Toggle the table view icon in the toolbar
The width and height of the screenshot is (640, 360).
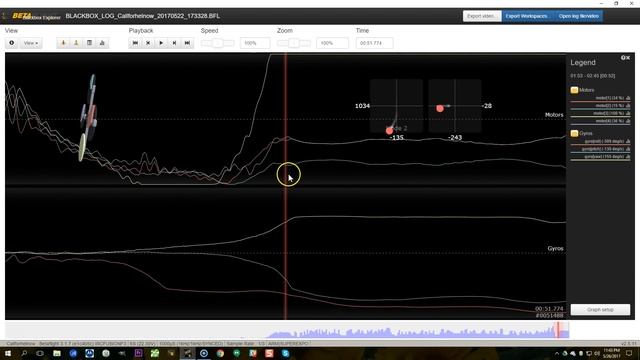click(x=89, y=43)
